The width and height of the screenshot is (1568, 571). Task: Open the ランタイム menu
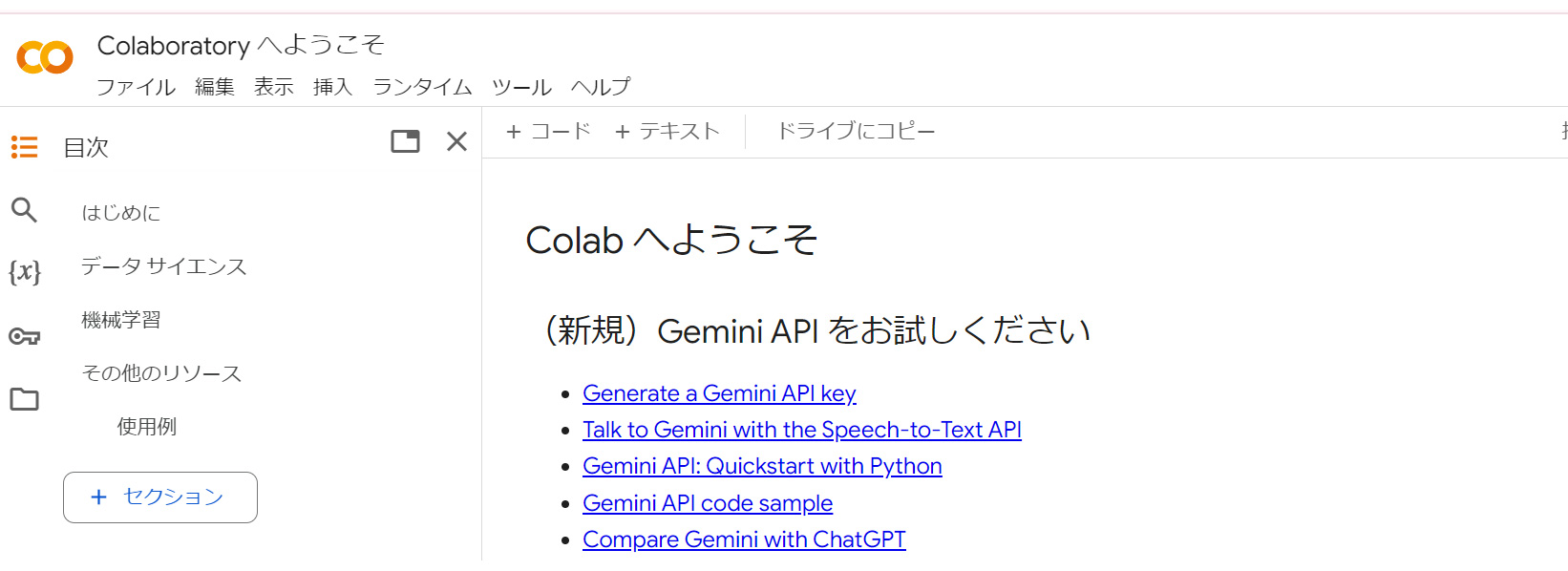coord(422,87)
